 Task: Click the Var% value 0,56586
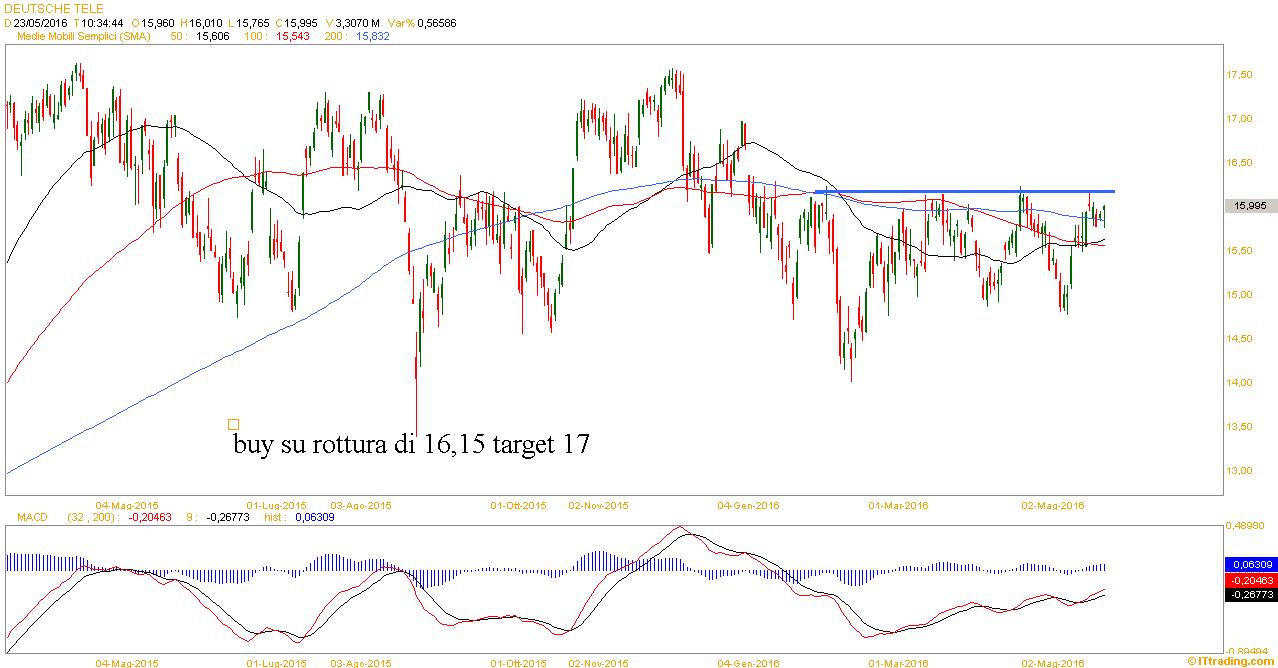pyautogui.click(x=436, y=22)
